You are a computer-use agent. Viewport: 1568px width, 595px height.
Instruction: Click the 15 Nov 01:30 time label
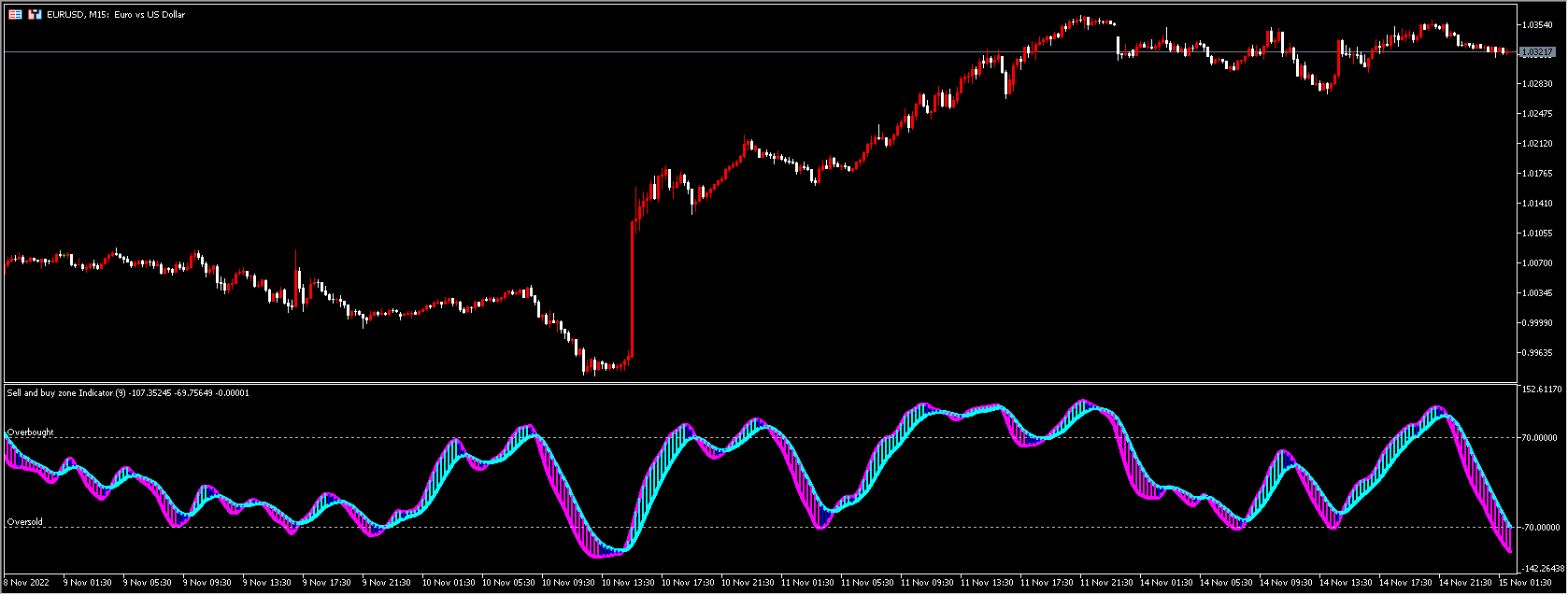click(x=1525, y=583)
